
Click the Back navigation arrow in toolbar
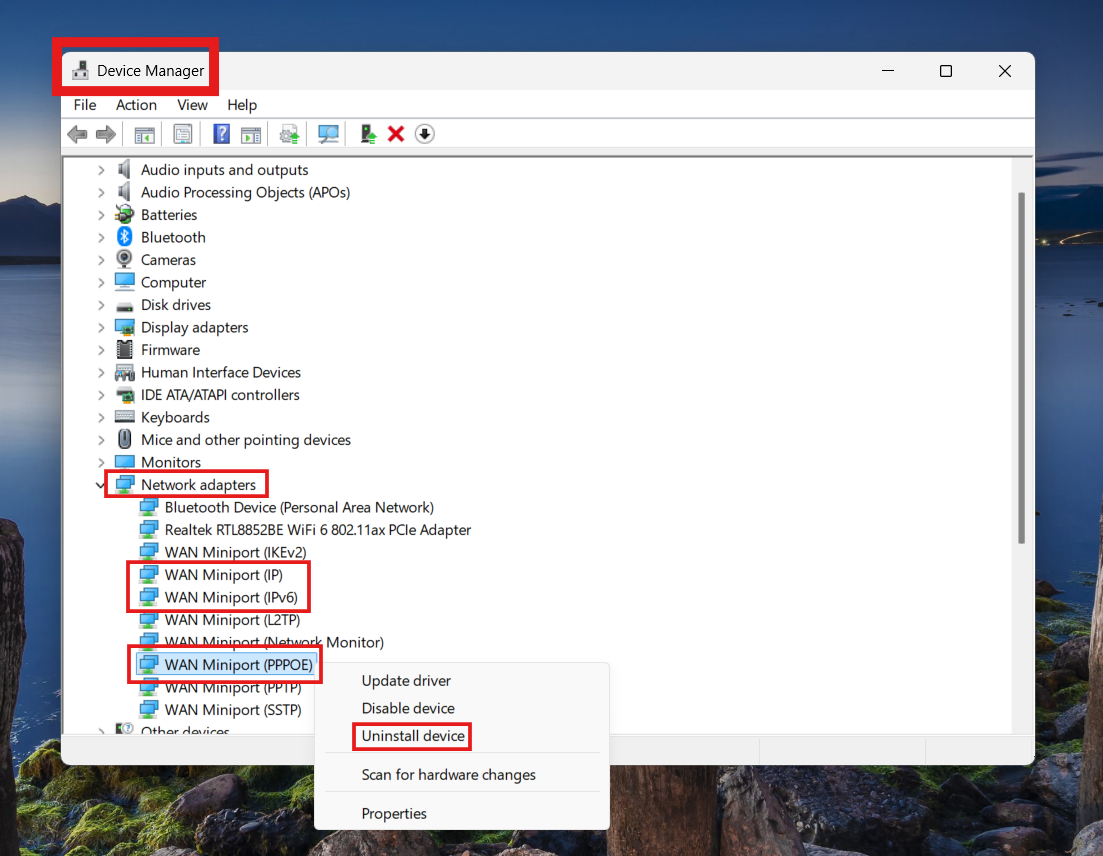(x=78, y=133)
